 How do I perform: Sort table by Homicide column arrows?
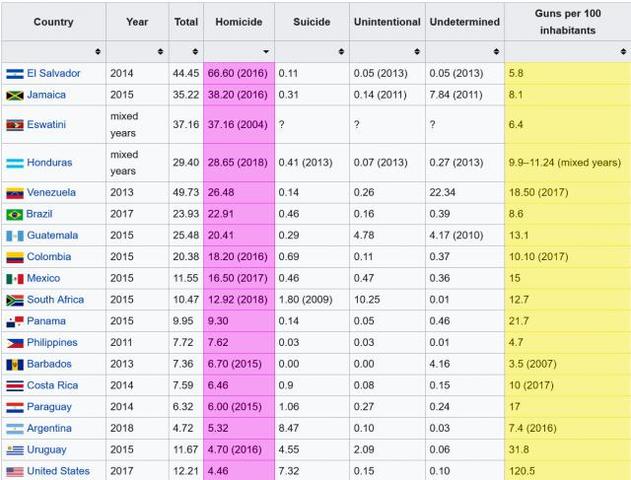(265, 51)
